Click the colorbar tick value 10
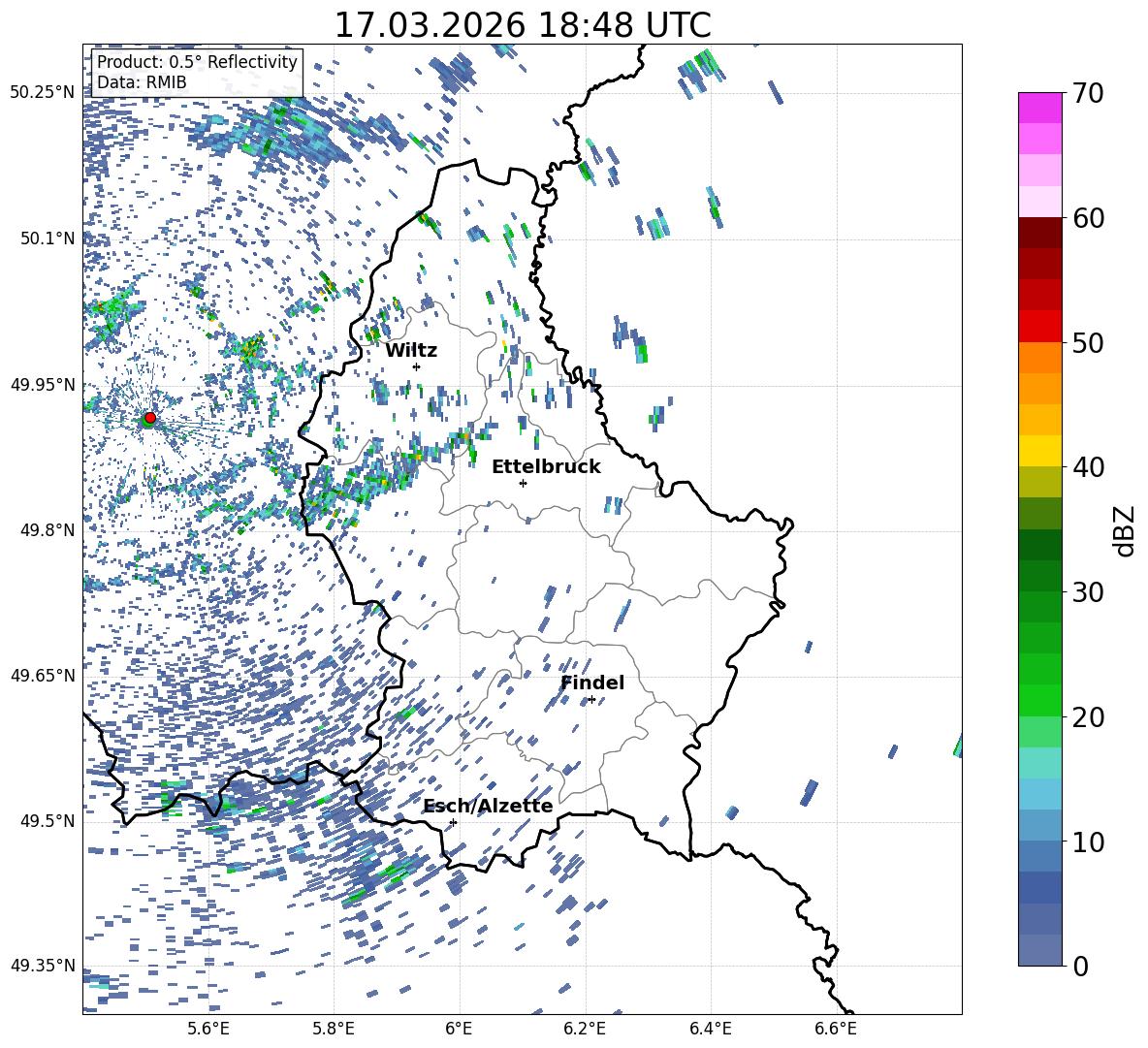This screenshot has height=1048, width=1148. 1088,842
